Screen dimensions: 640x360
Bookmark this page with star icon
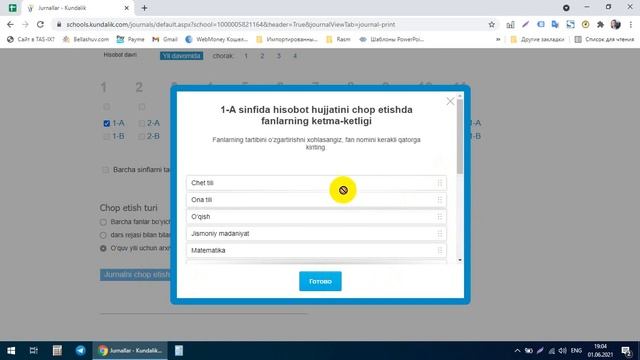click(x=491, y=24)
